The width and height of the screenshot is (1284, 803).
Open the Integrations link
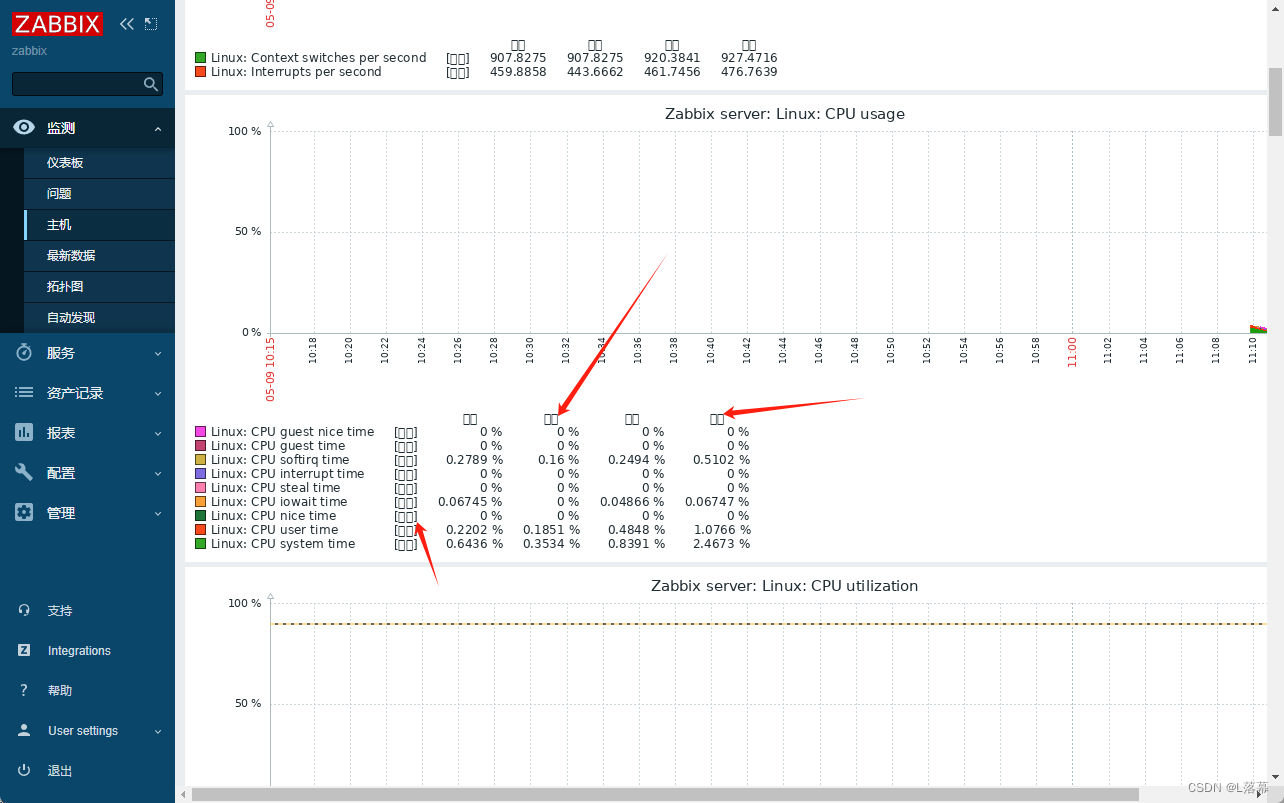click(x=79, y=651)
